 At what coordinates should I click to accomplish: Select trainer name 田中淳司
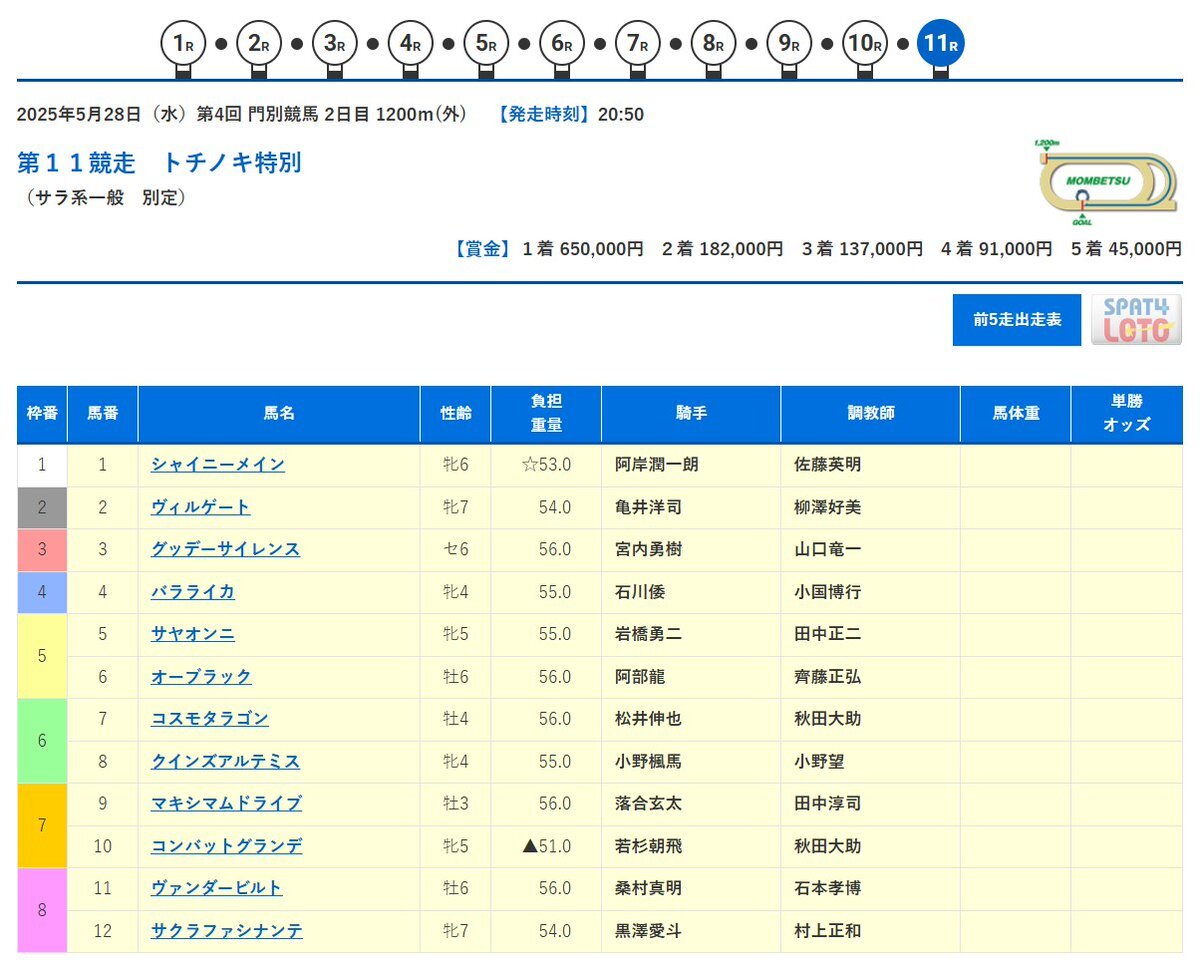[827, 803]
